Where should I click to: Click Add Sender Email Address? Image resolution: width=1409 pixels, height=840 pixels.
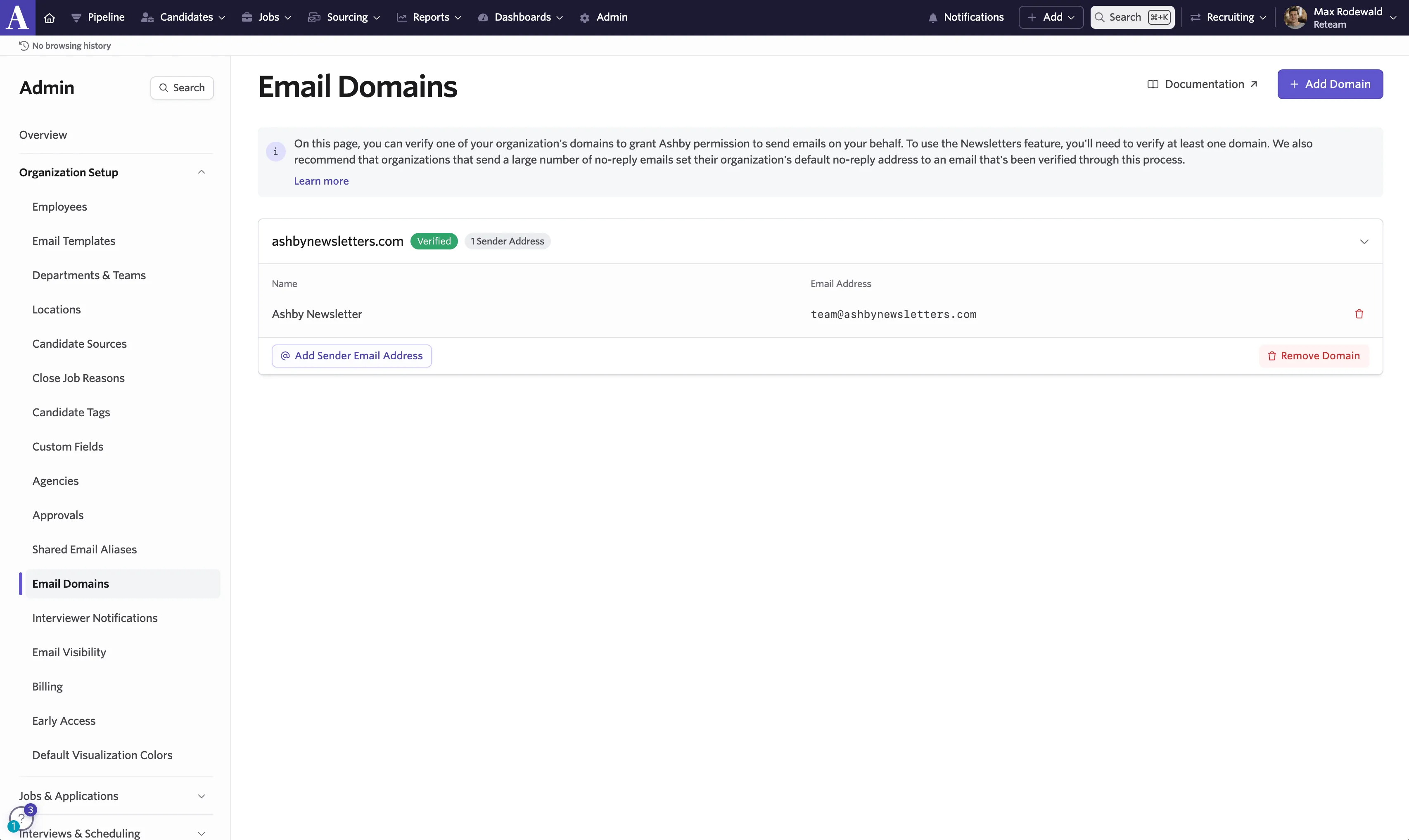pyautogui.click(x=351, y=356)
